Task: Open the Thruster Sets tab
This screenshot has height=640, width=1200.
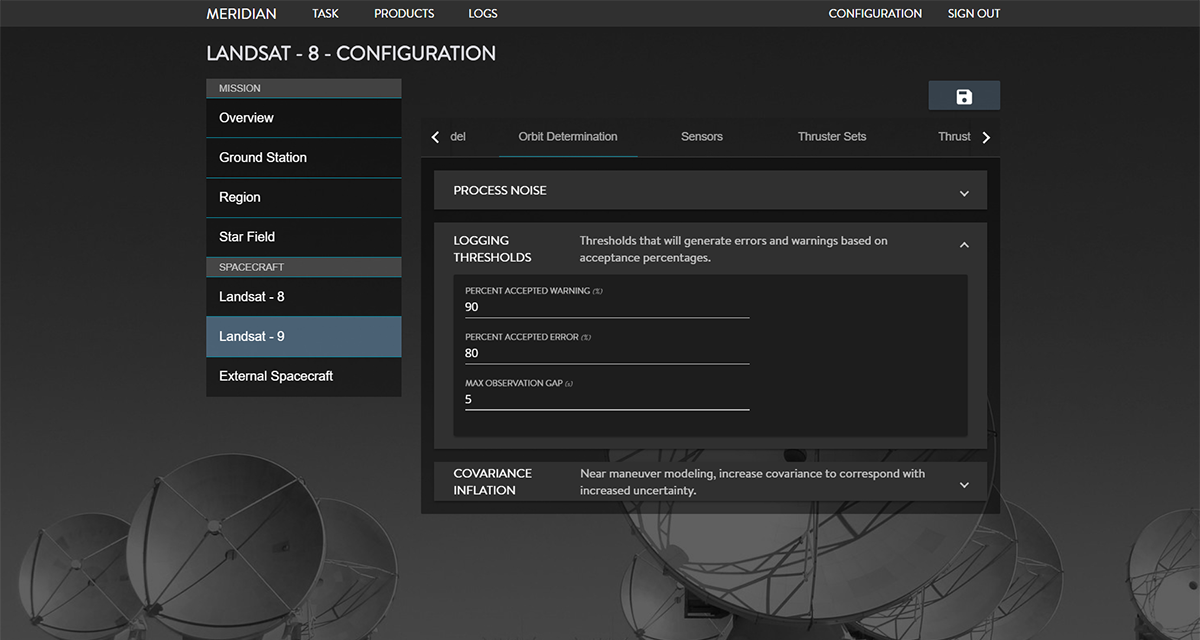Action: point(832,137)
